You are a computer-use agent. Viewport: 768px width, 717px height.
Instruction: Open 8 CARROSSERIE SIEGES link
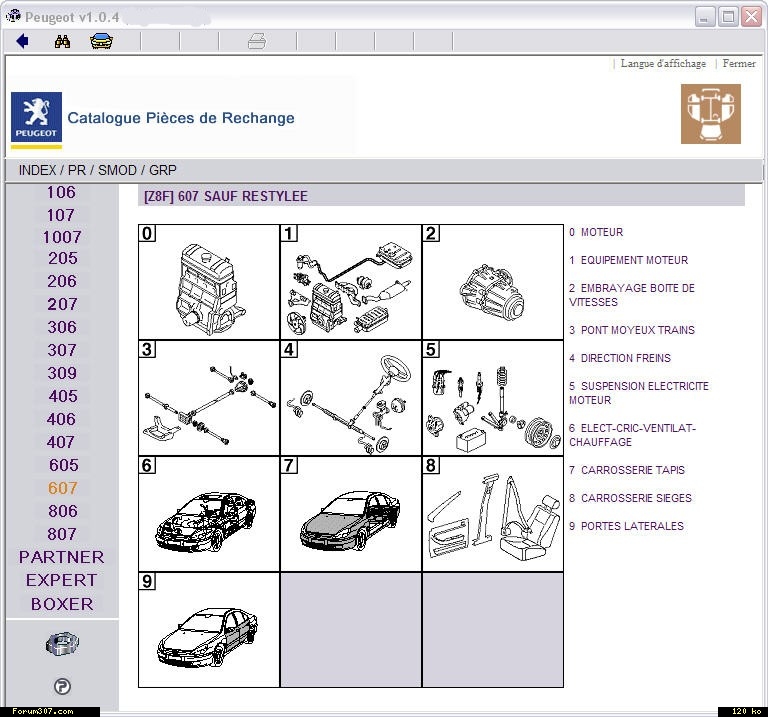coord(630,498)
